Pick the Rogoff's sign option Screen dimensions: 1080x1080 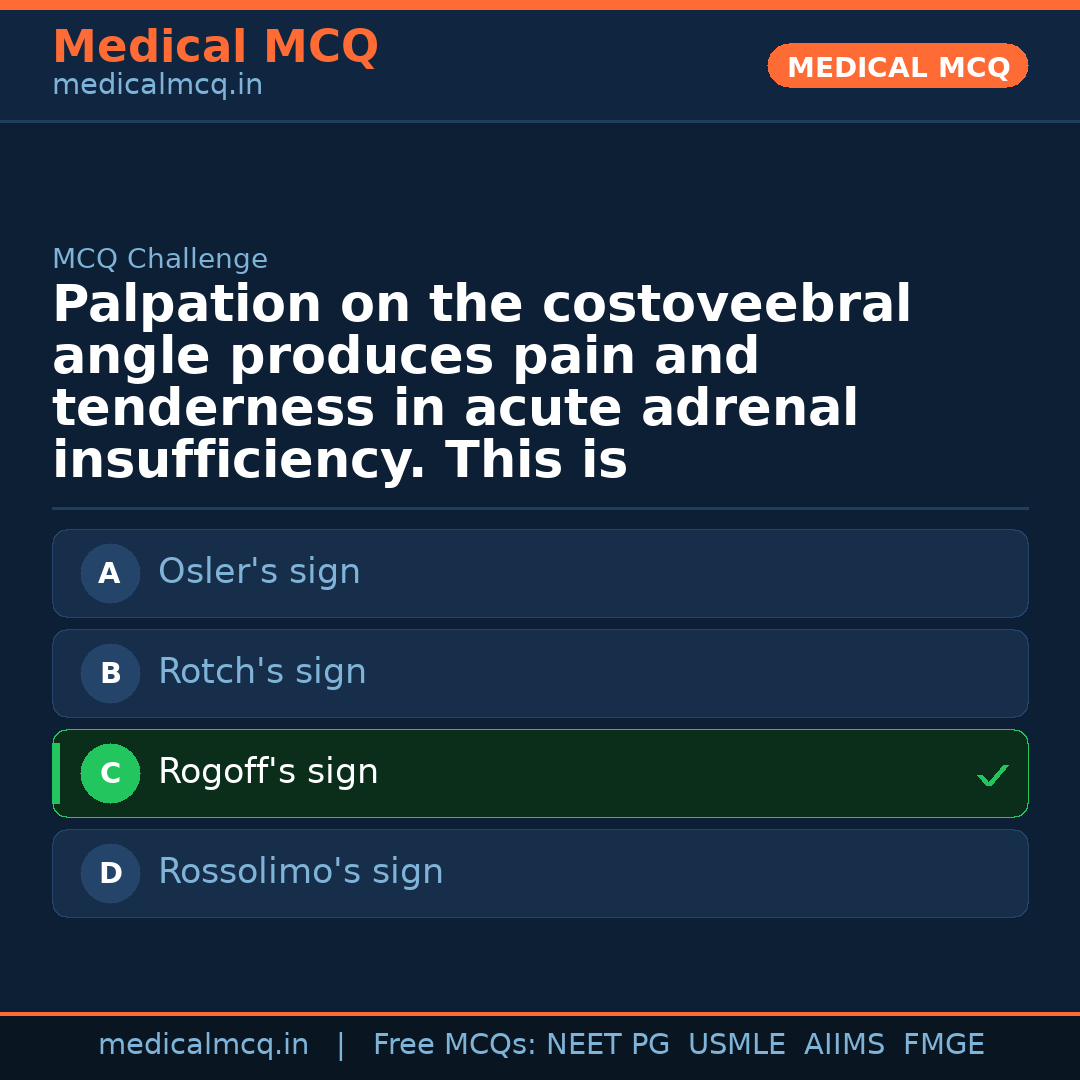268,772
